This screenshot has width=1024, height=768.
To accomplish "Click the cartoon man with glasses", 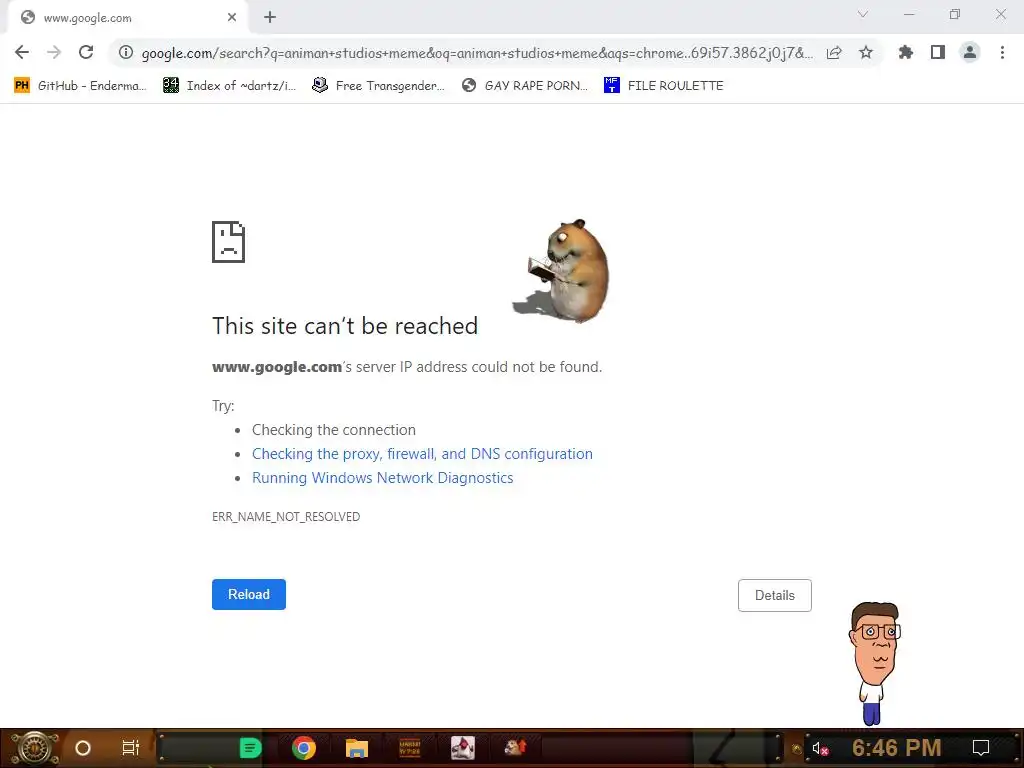I will coord(874,663).
